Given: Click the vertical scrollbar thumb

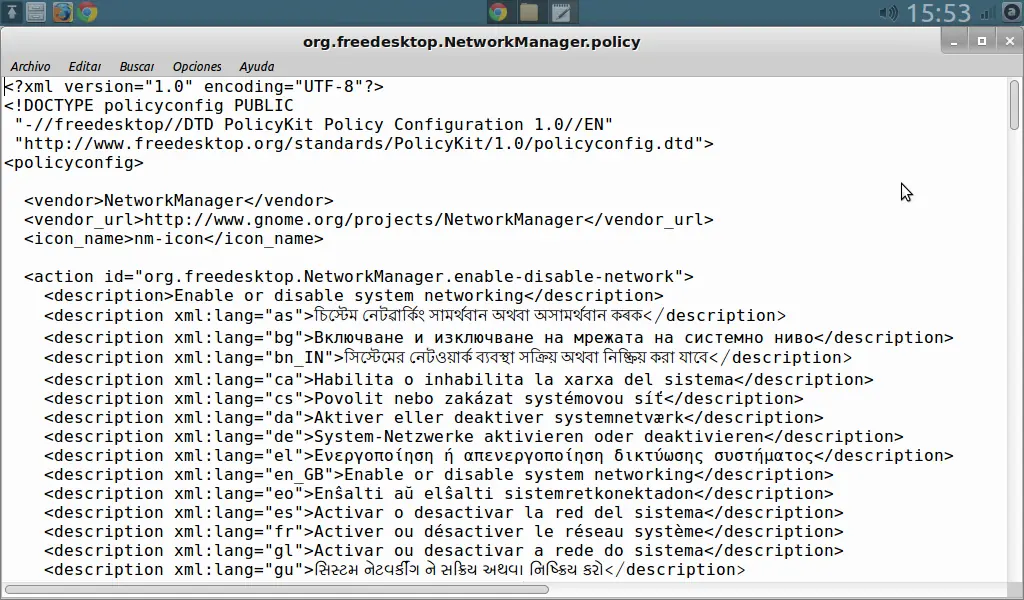Looking at the screenshot, I should click(1014, 104).
